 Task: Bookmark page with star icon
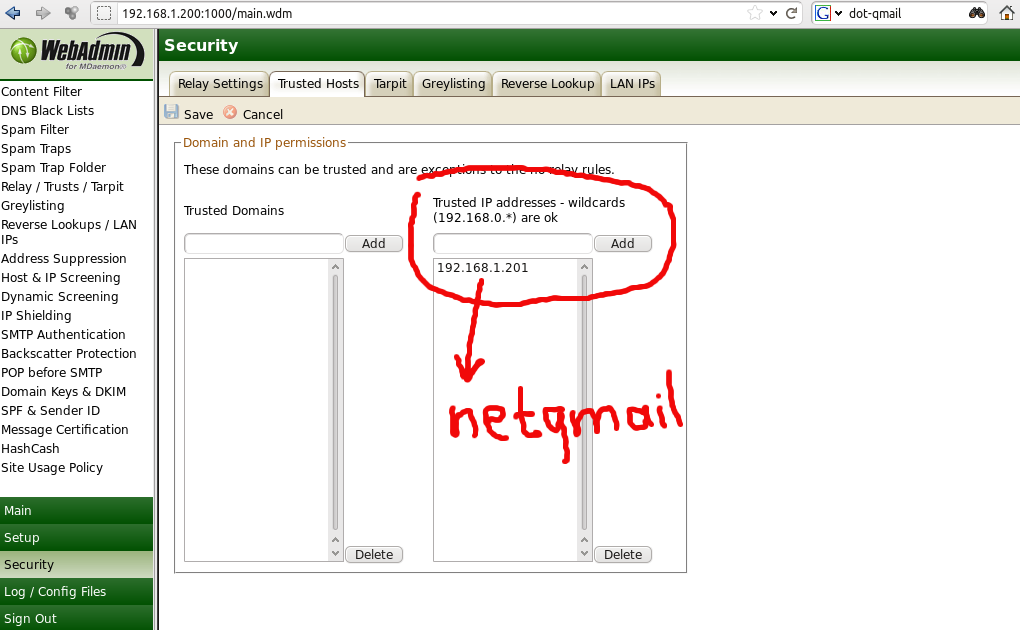click(754, 13)
